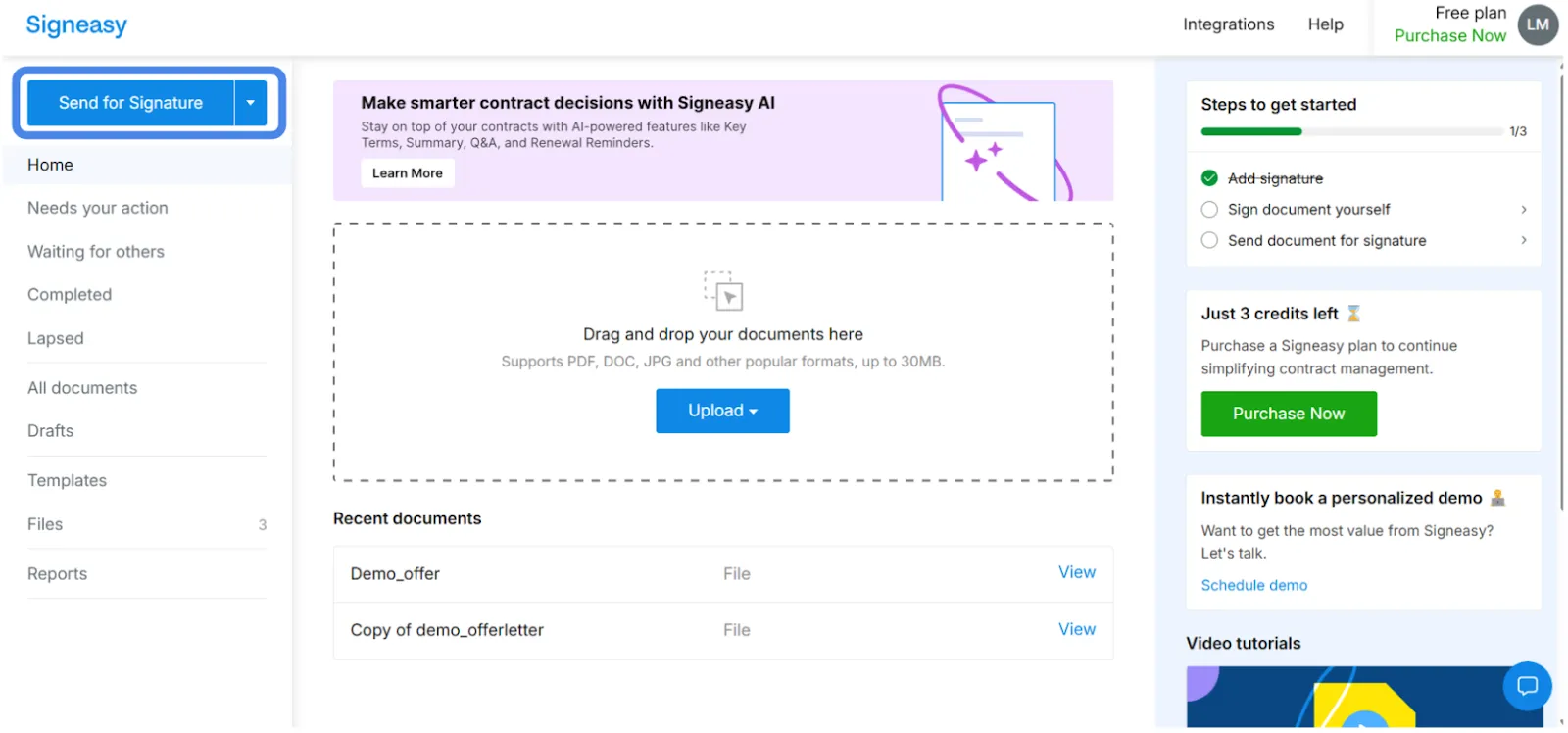This screenshot has height=733, width=1568.
Task: Open Completed documents
Action: click(70, 295)
